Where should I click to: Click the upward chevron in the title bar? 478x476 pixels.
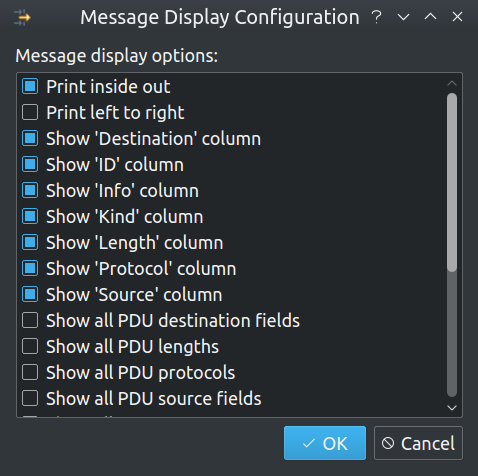click(x=430, y=16)
